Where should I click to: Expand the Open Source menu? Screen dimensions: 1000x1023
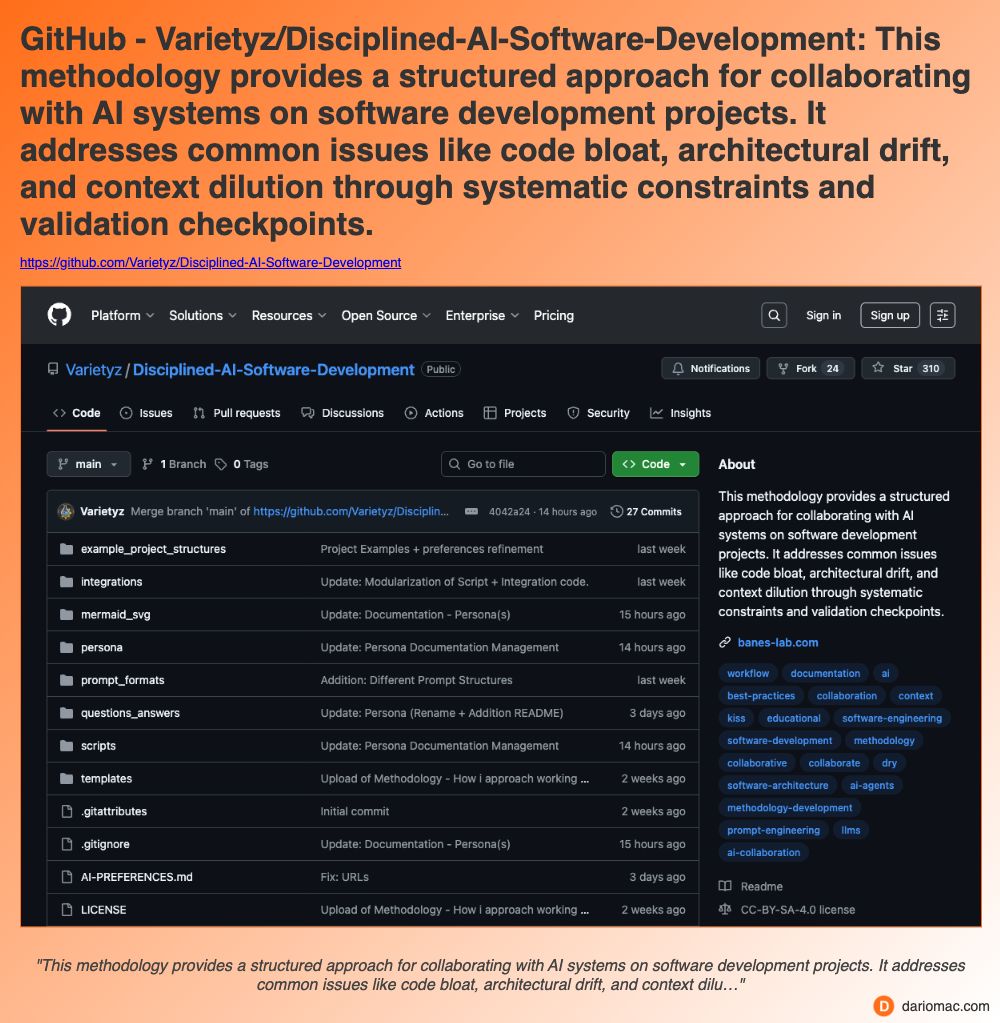pyautogui.click(x=386, y=315)
